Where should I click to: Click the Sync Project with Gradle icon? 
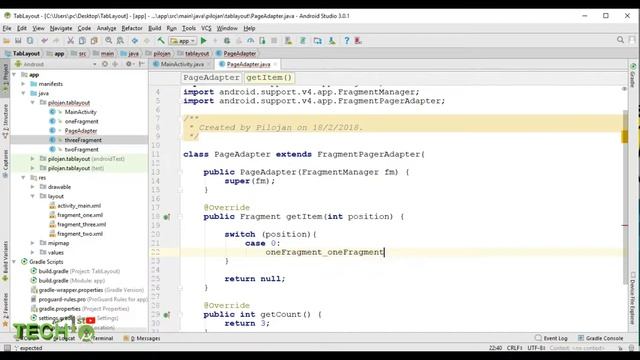point(303,41)
